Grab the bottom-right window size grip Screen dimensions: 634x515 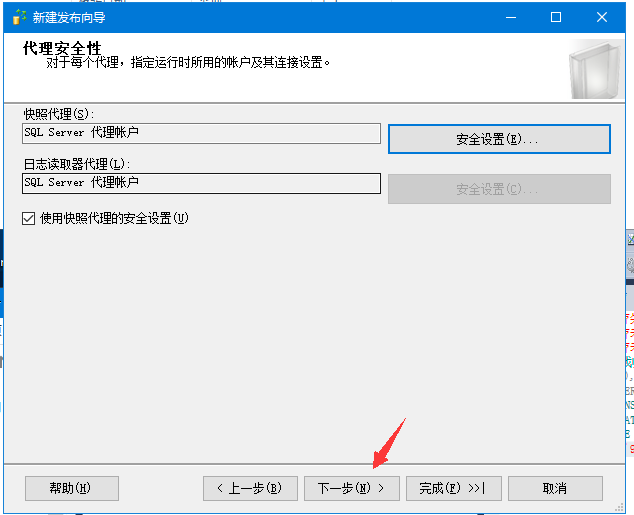619,508
